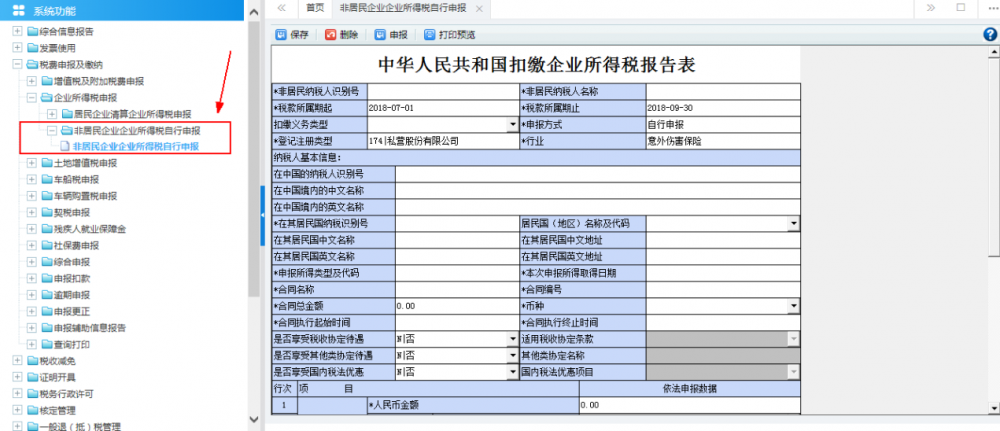Click the maximize window square button
1000x431 pixels.
point(961,8)
